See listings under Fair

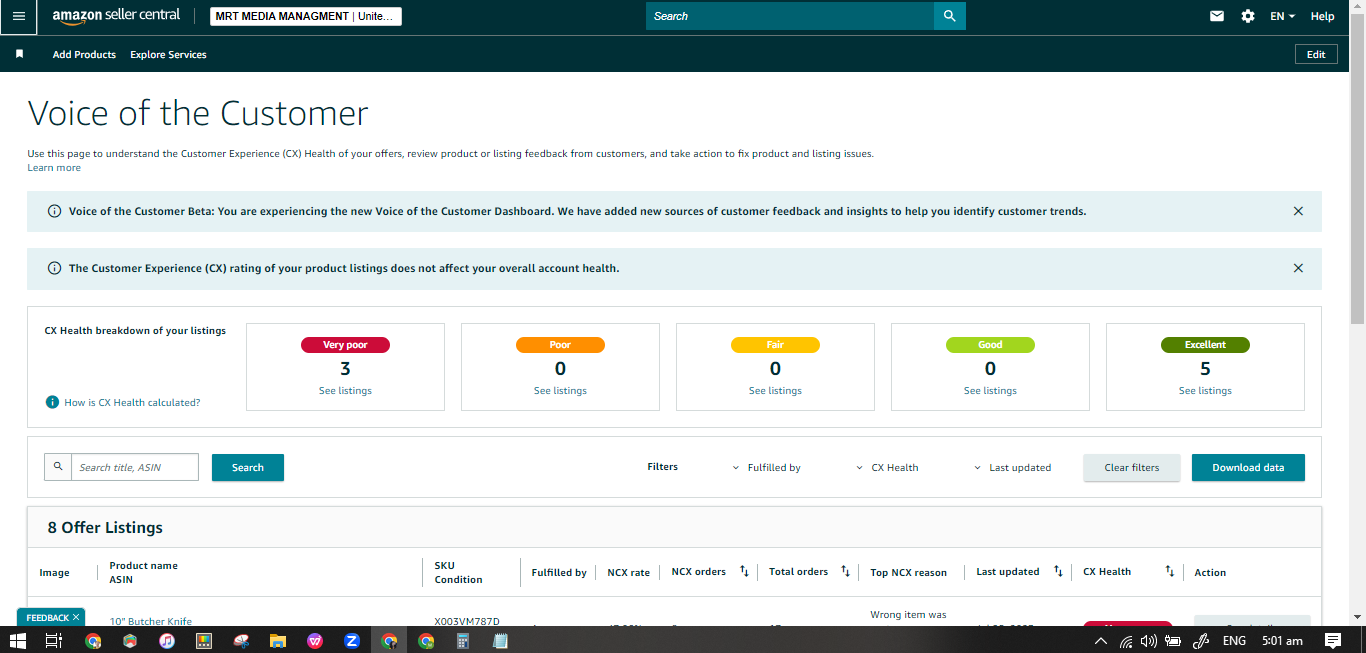click(x=775, y=390)
